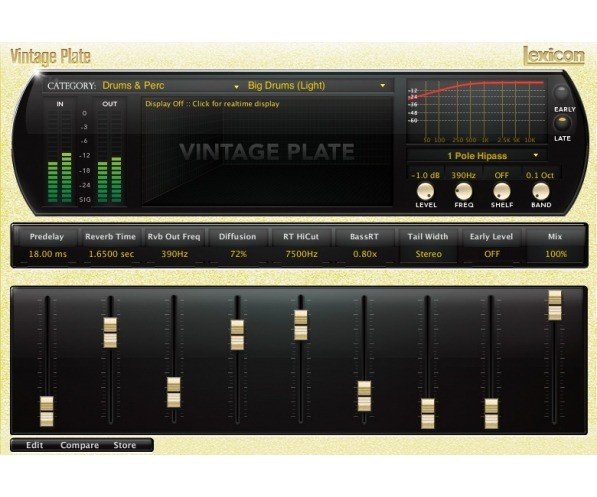Click the Mix slider handle

click(555, 305)
